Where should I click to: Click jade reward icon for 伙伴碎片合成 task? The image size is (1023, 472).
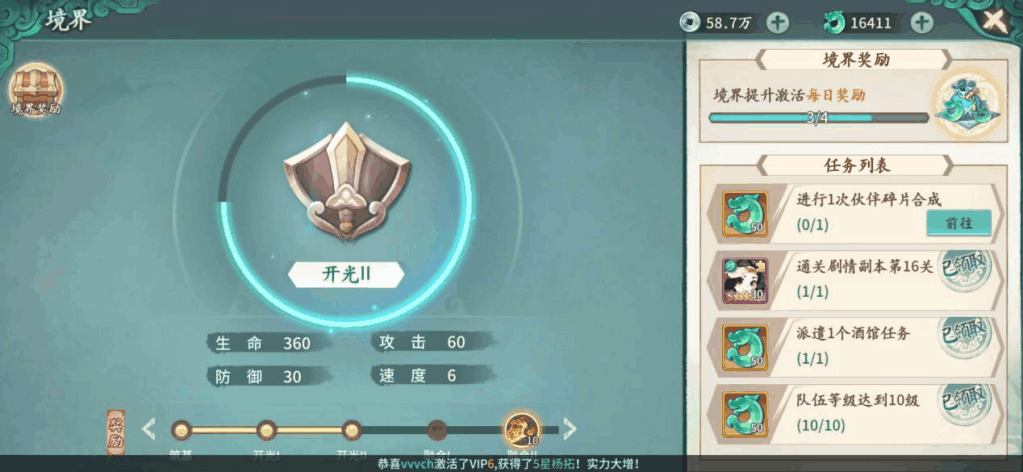pyautogui.click(x=745, y=213)
